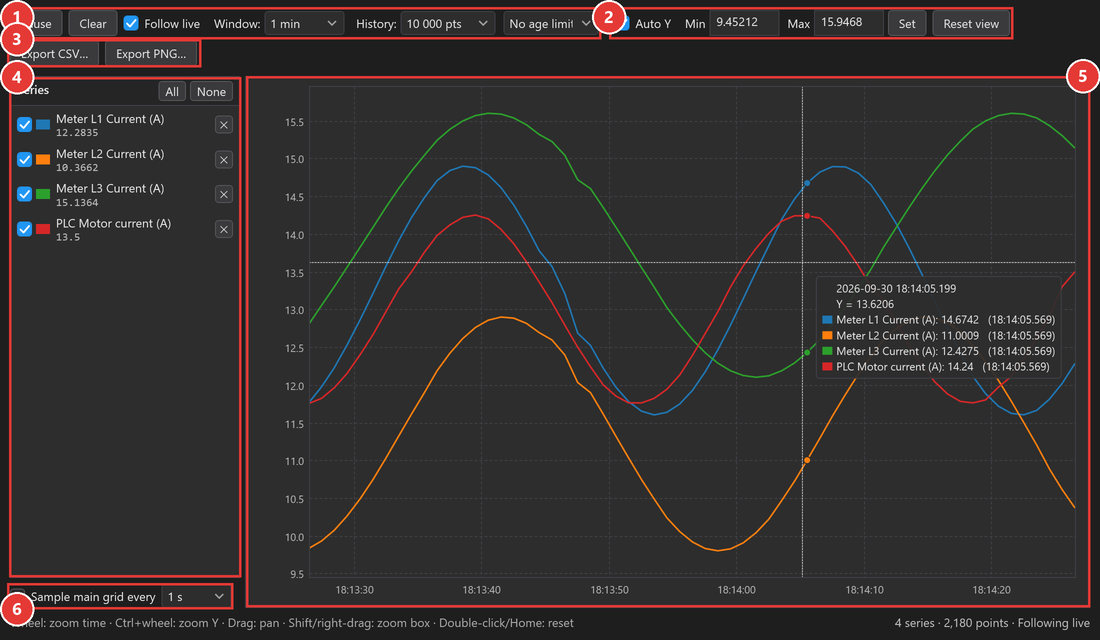Click the '4 series · 2,180 points · Following live' status
Viewport: 1100px width, 640px height.
pos(992,622)
